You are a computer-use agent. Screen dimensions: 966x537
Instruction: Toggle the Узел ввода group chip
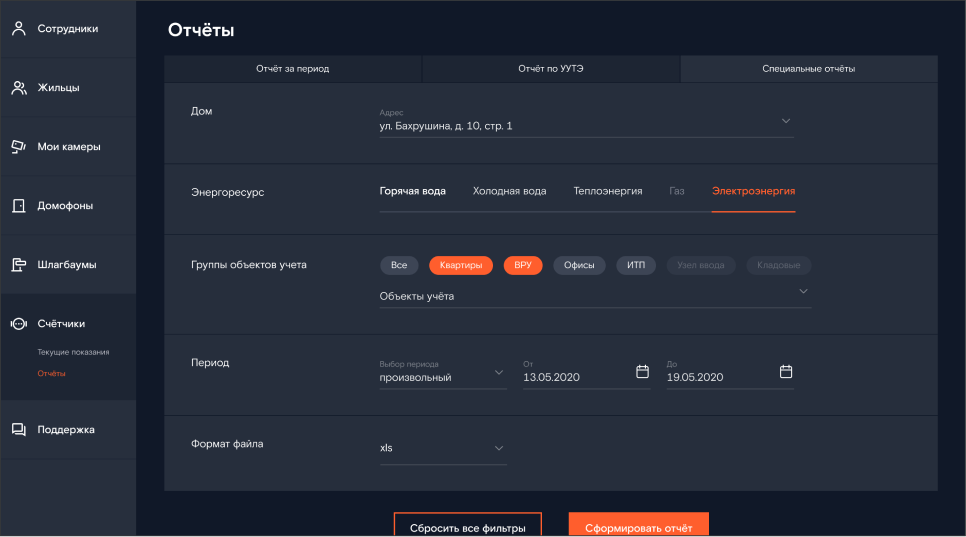pos(701,265)
